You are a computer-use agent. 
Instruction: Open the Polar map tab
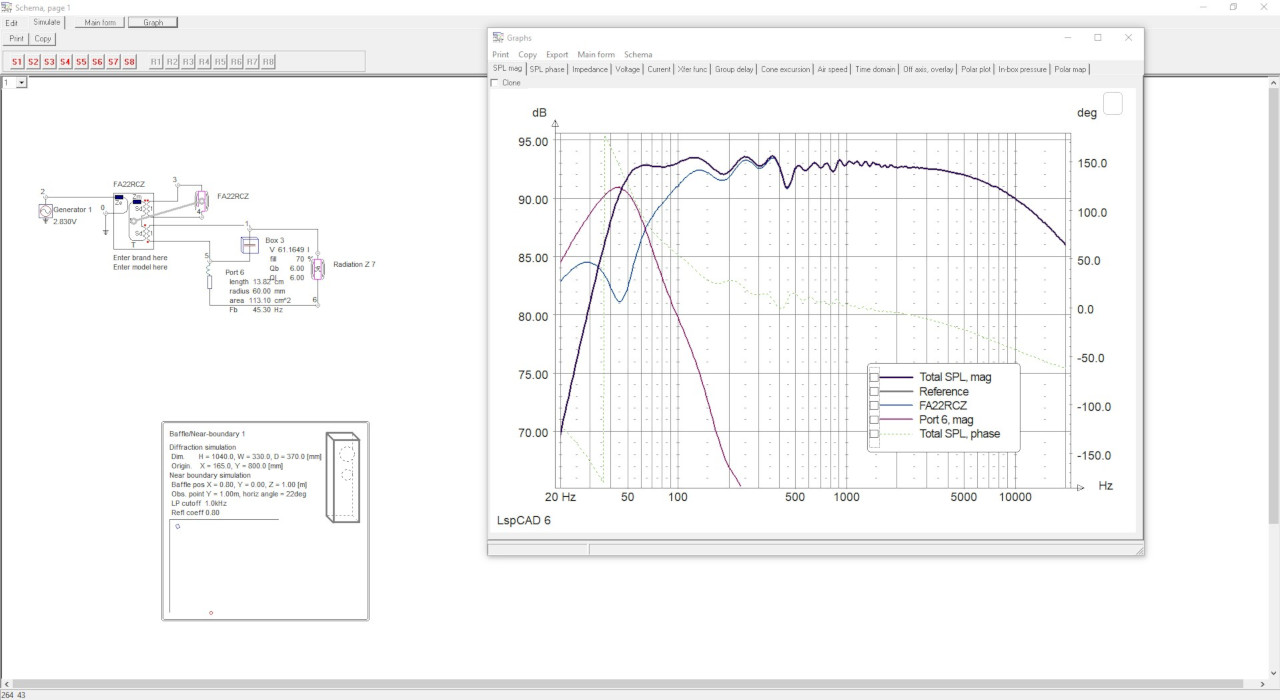click(x=1070, y=69)
